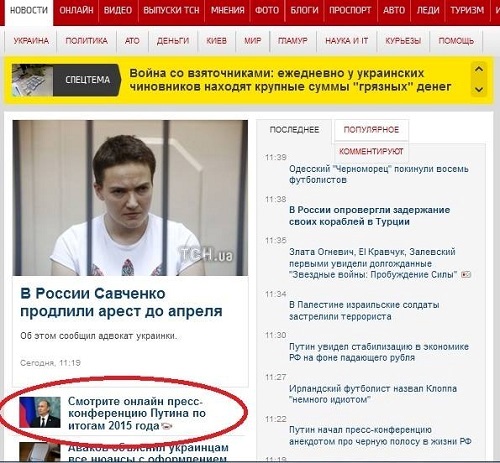Switch to the Комментируют tab

coord(371,152)
